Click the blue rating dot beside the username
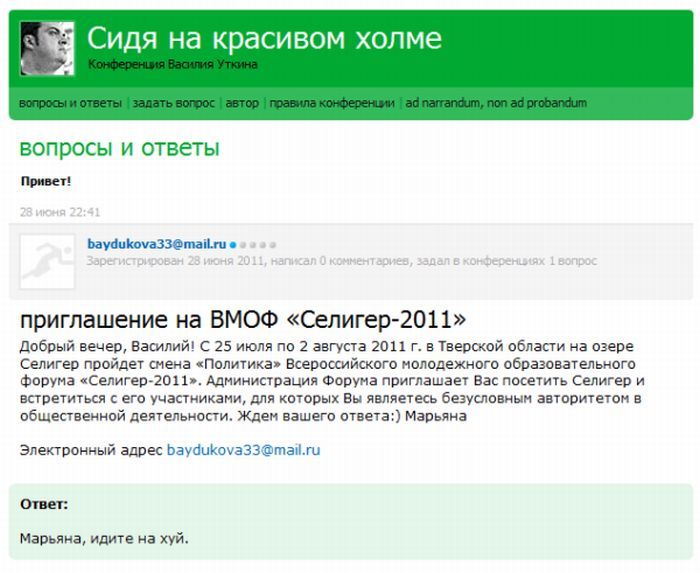Image resolution: width=700 pixels, height=573 pixels. (233, 244)
